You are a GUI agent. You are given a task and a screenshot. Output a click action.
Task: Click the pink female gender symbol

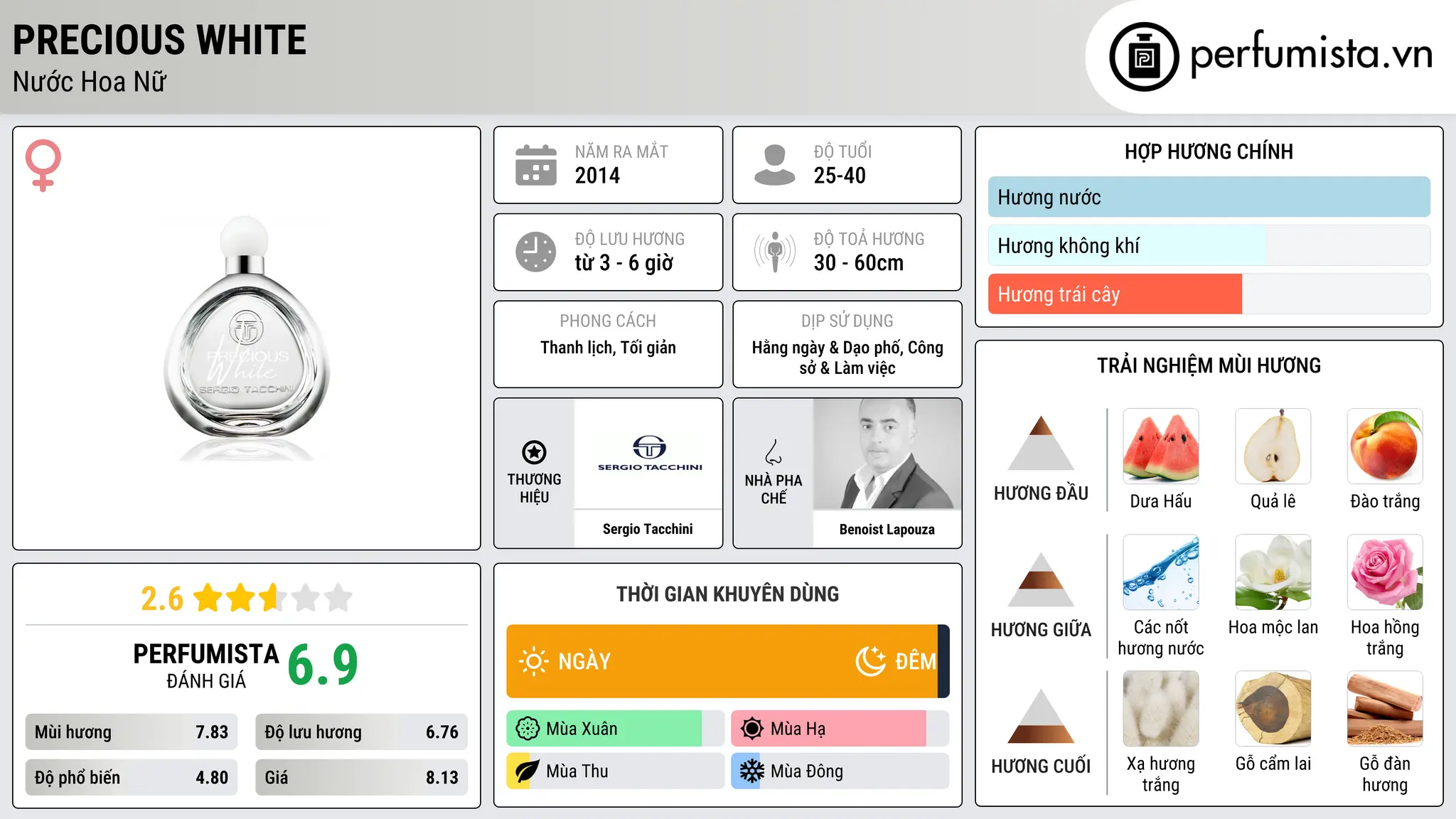click(x=43, y=166)
